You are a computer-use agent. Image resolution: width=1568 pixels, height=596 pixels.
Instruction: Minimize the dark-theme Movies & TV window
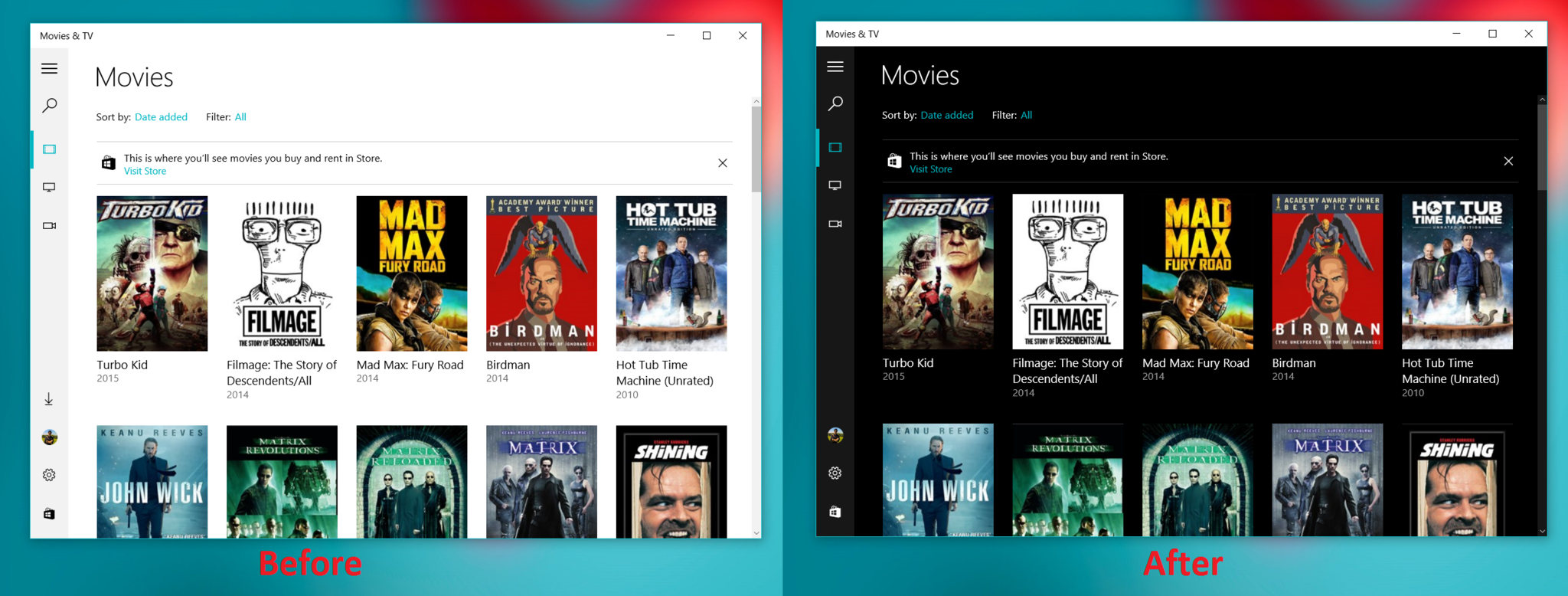point(1456,34)
